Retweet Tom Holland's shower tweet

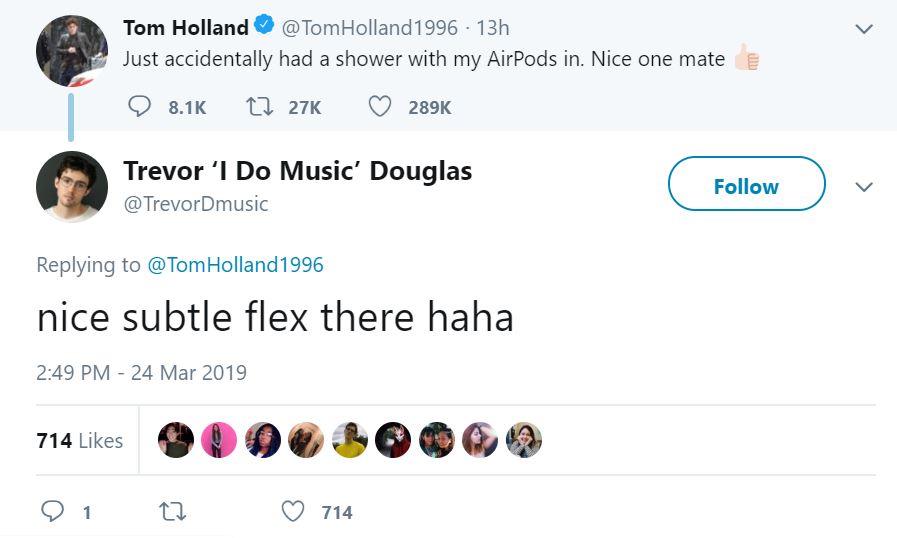259,106
